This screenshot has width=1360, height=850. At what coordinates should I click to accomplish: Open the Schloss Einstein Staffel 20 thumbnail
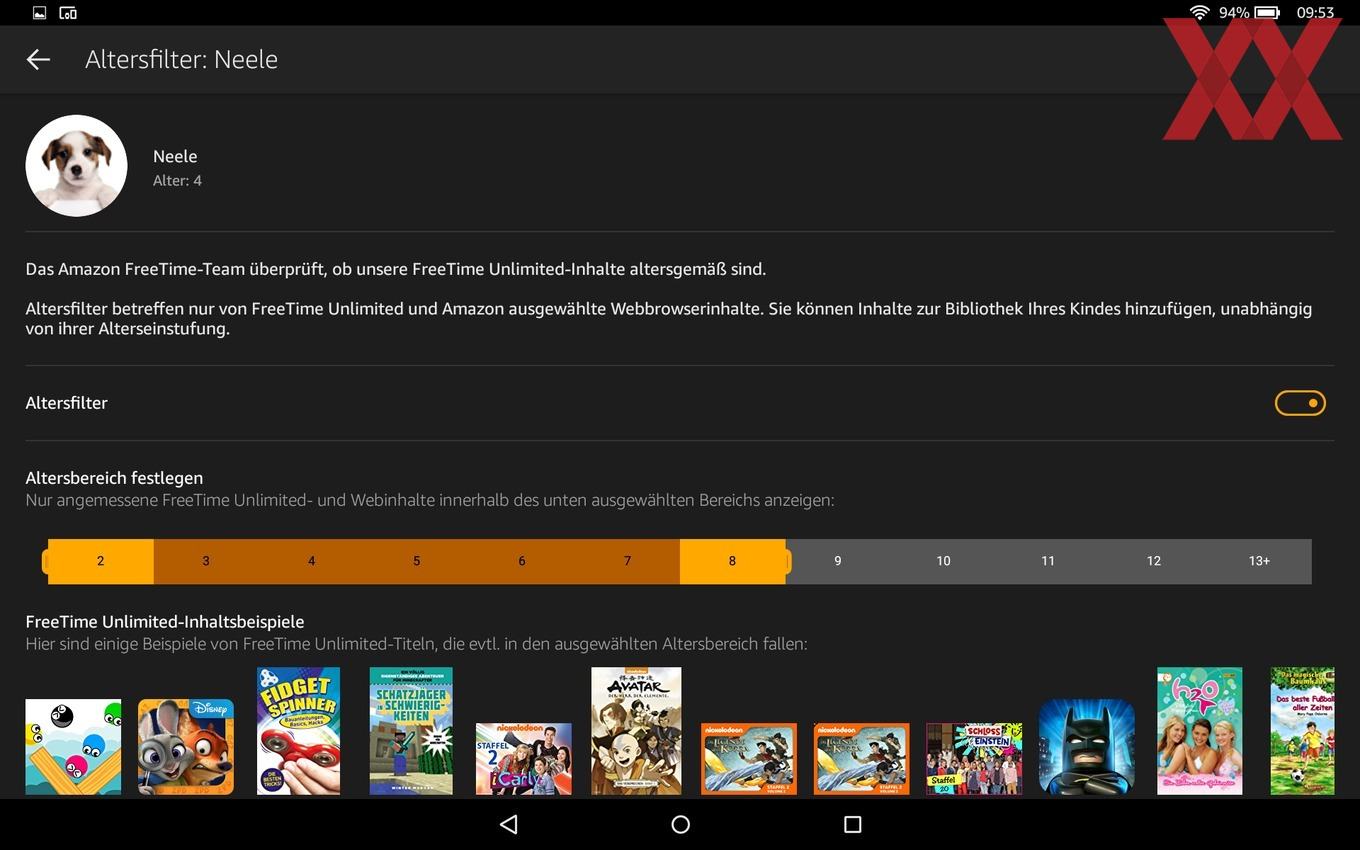(x=974, y=759)
